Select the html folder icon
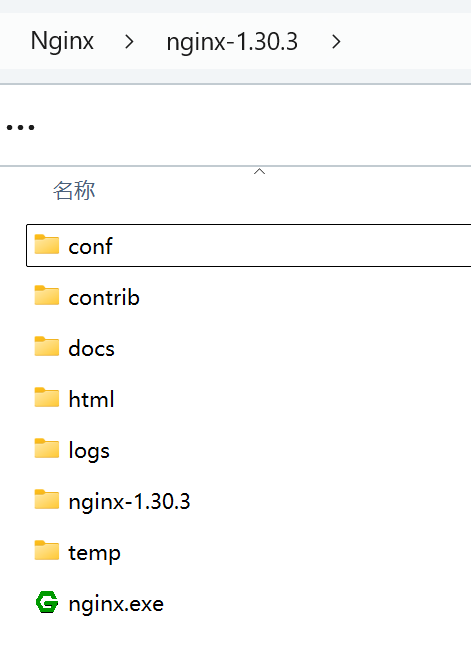 tap(47, 398)
